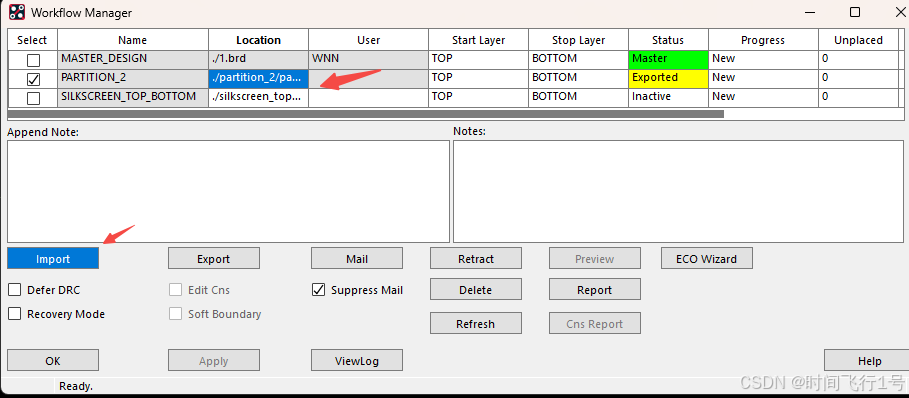
Task: Open the ViewLog button
Action: coord(357,360)
